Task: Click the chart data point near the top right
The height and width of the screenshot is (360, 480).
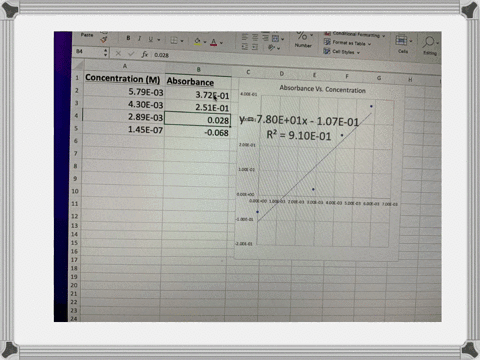Action: [x=371, y=106]
